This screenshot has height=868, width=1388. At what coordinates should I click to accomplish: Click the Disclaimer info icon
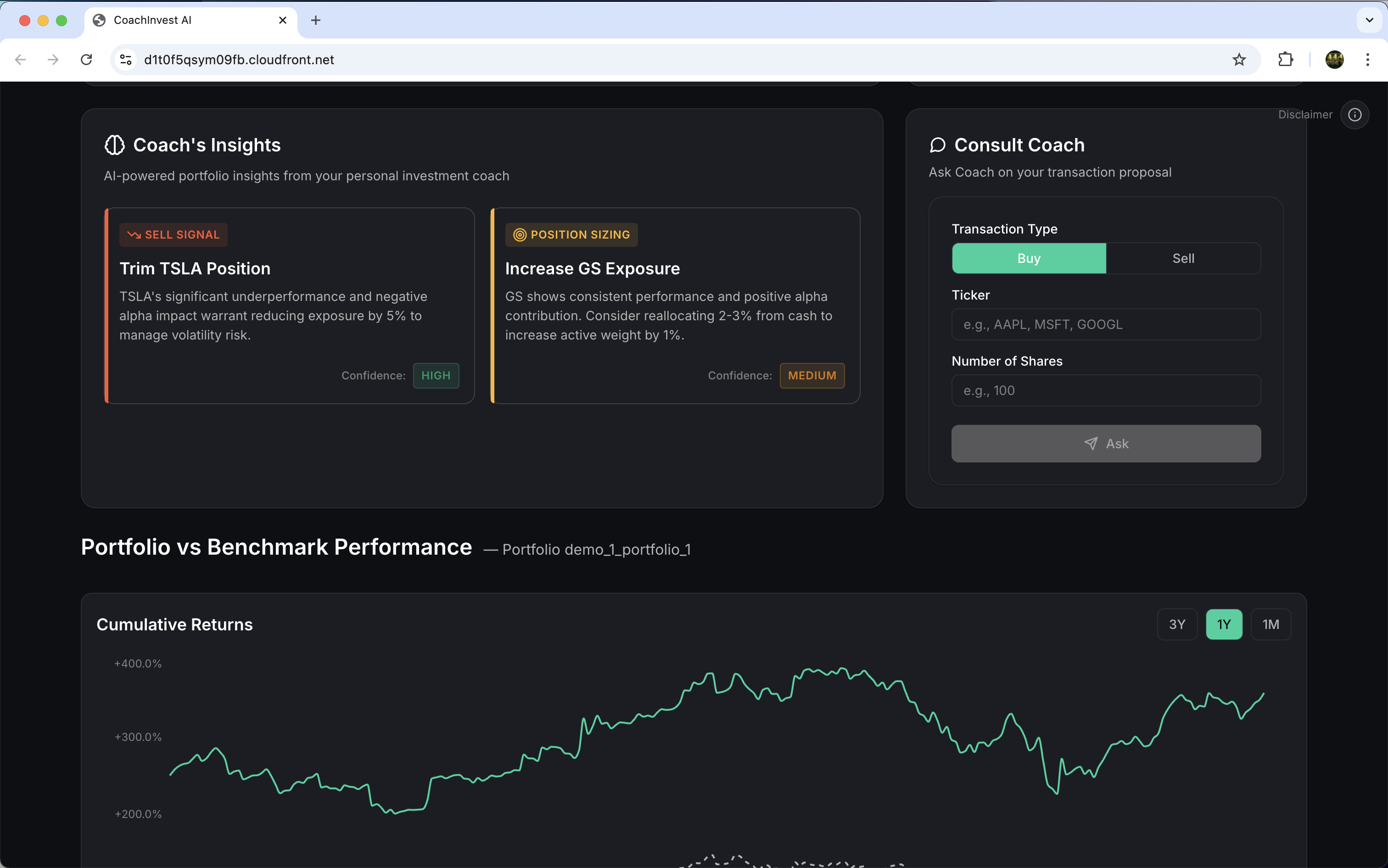pos(1354,115)
